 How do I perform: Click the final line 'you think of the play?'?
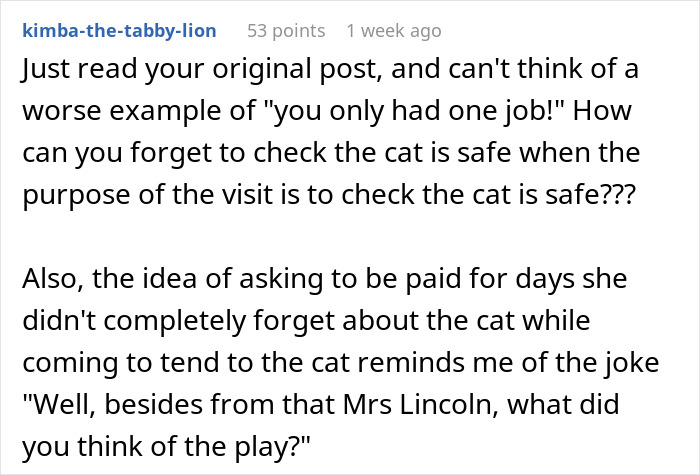tap(167, 446)
